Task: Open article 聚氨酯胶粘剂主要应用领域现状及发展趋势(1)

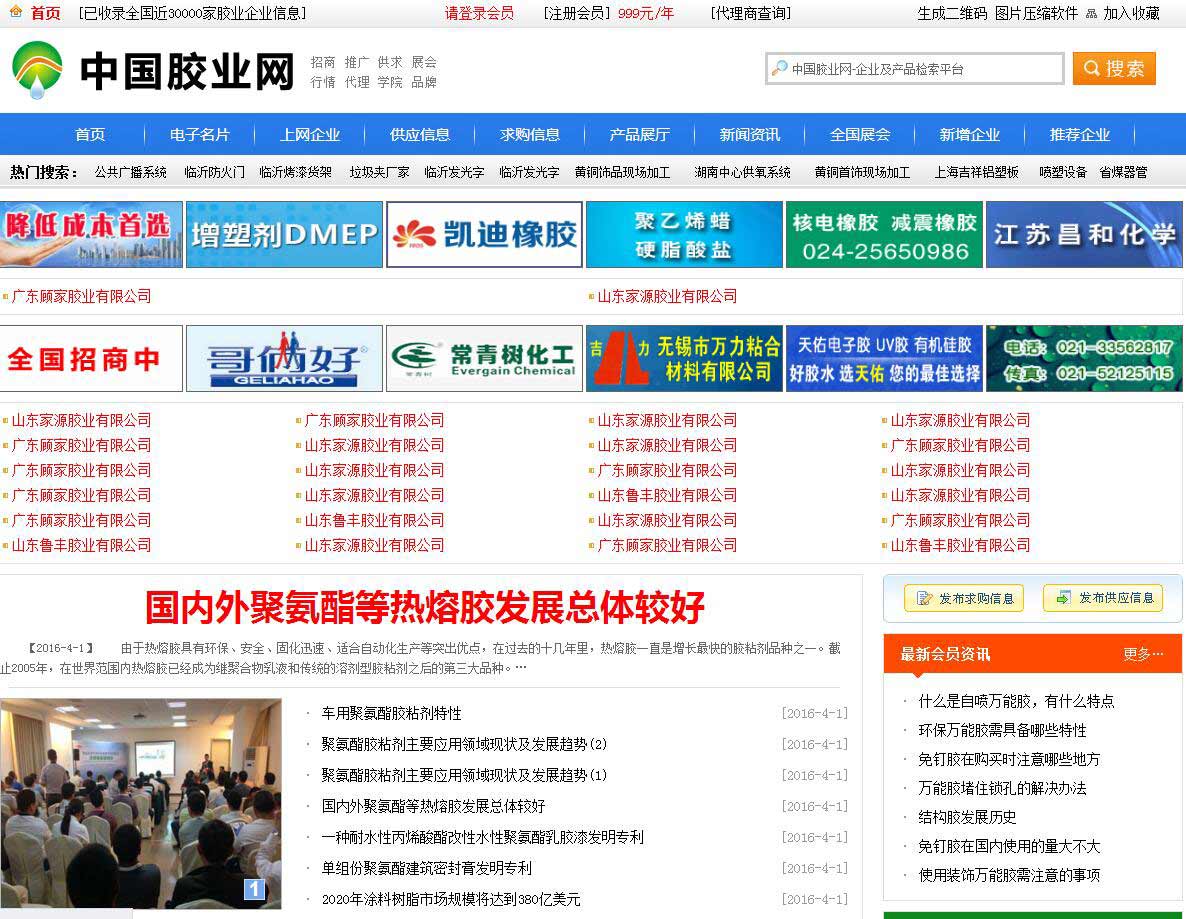Action: 464,775
